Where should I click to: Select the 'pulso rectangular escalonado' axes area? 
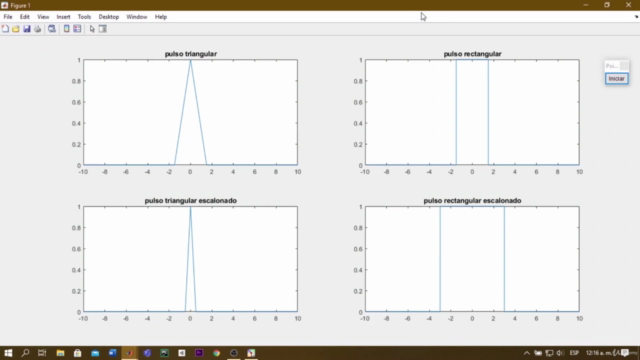[x=472, y=259]
